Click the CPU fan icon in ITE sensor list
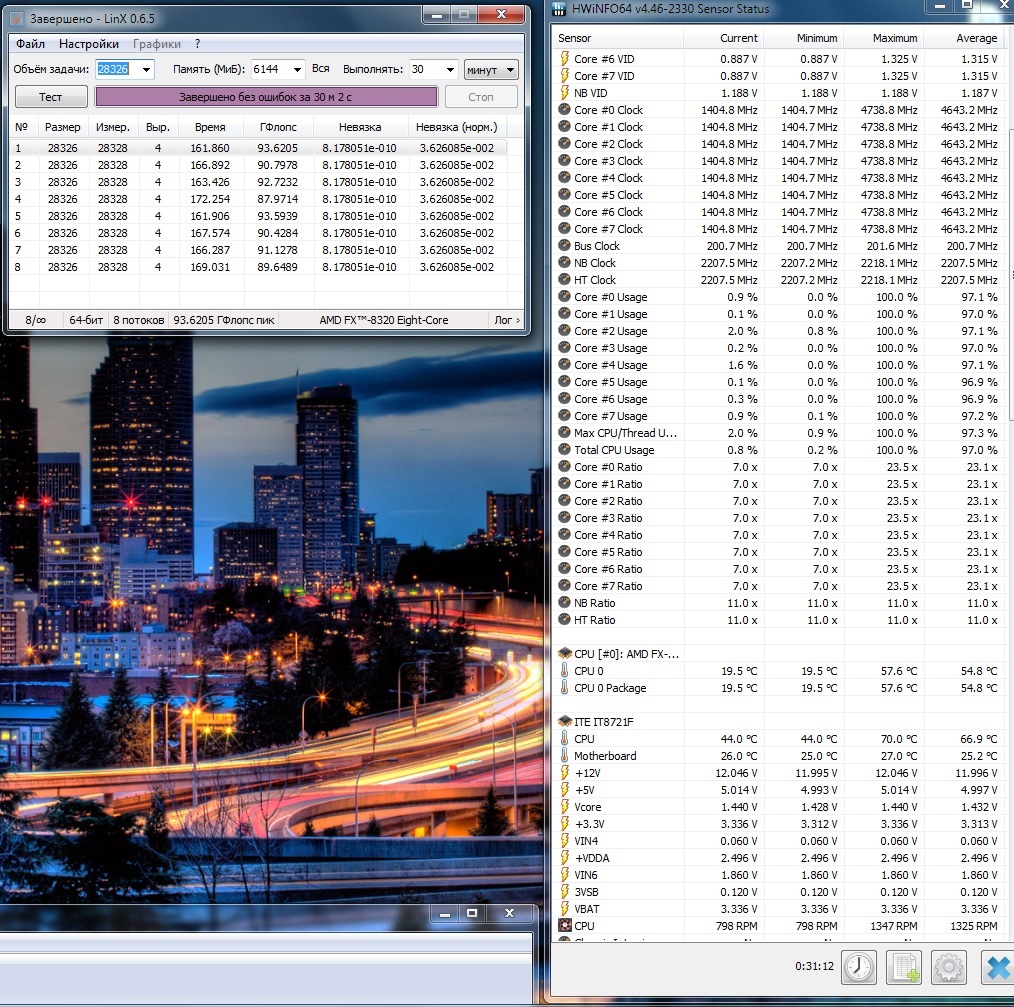 tap(565, 926)
